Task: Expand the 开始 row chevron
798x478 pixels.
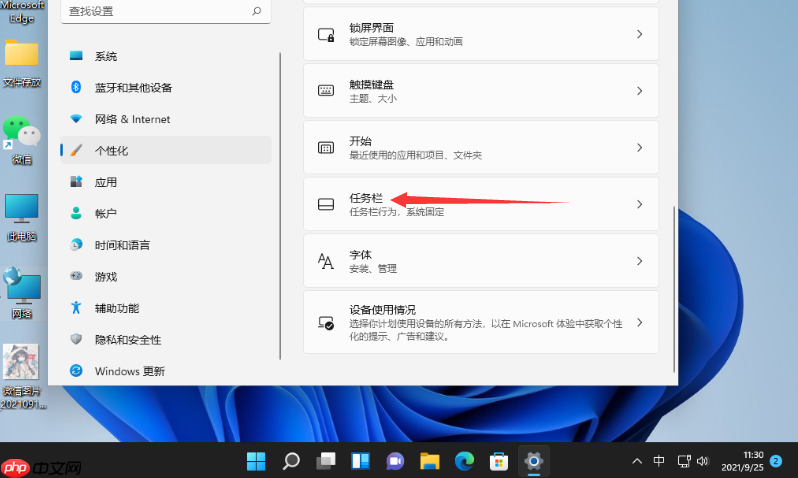Action: (x=640, y=148)
